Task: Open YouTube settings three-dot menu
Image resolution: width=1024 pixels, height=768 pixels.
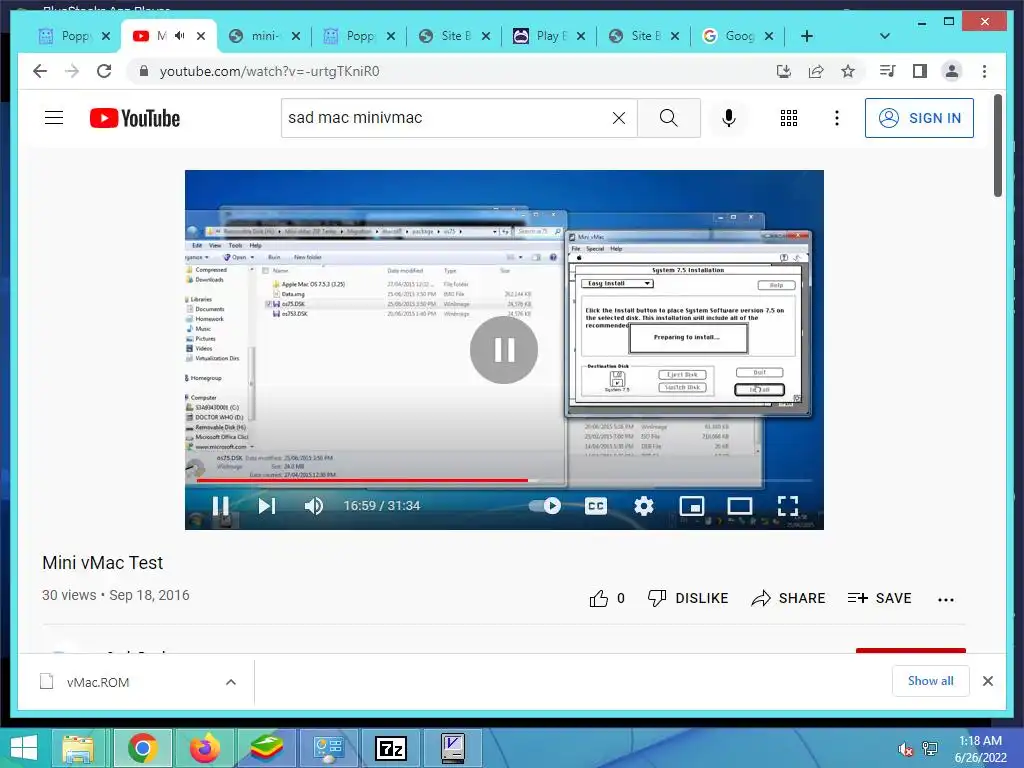Action: click(837, 118)
